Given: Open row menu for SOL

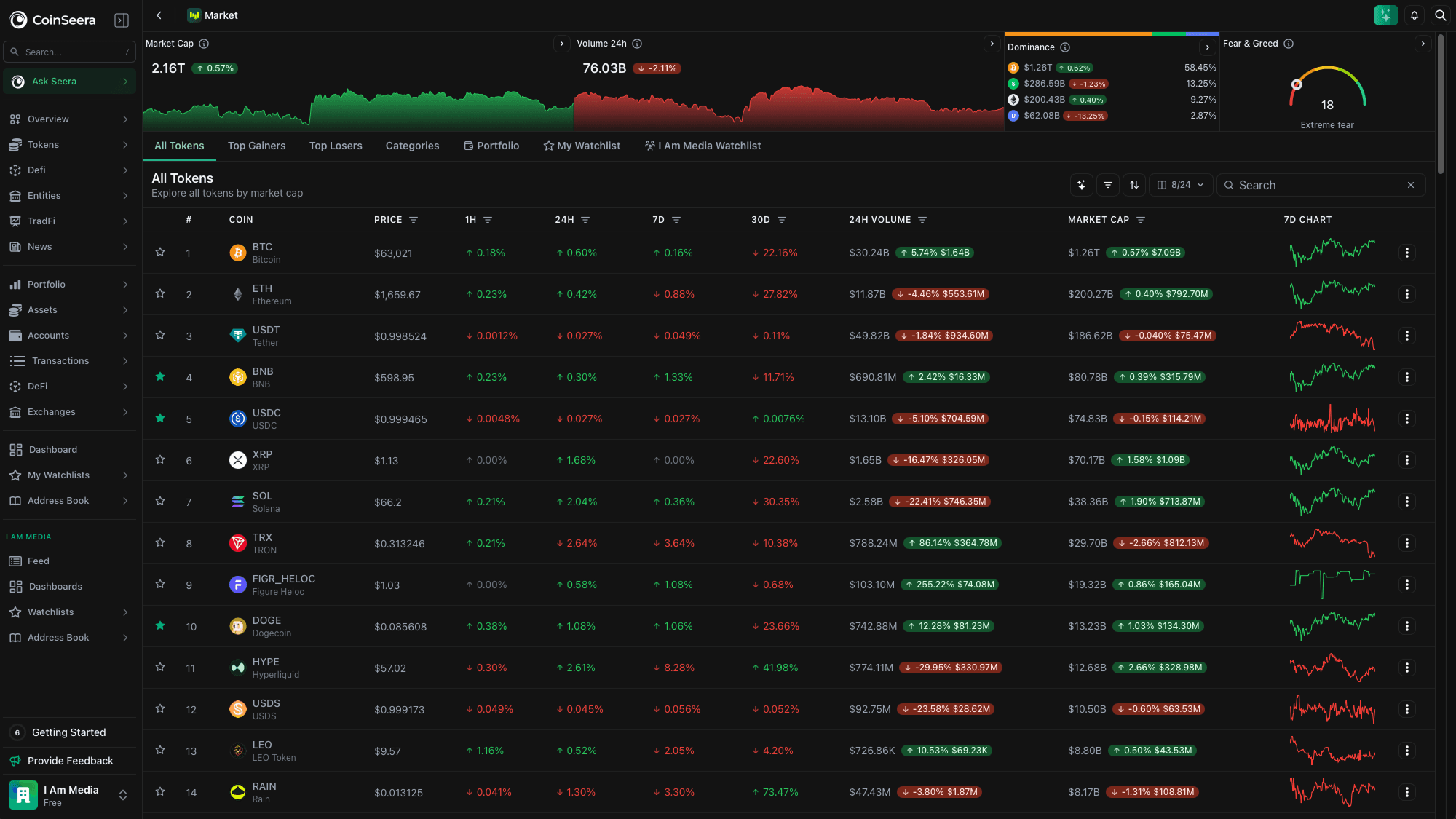Looking at the screenshot, I should click(x=1406, y=502).
